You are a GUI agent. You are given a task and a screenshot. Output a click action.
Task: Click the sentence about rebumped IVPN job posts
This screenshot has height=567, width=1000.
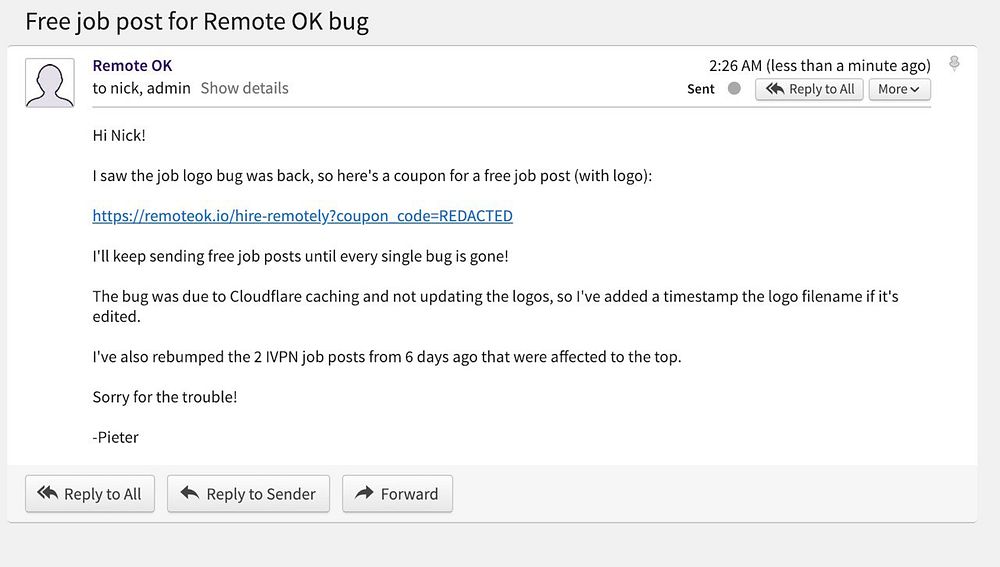(x=387, y=356)
